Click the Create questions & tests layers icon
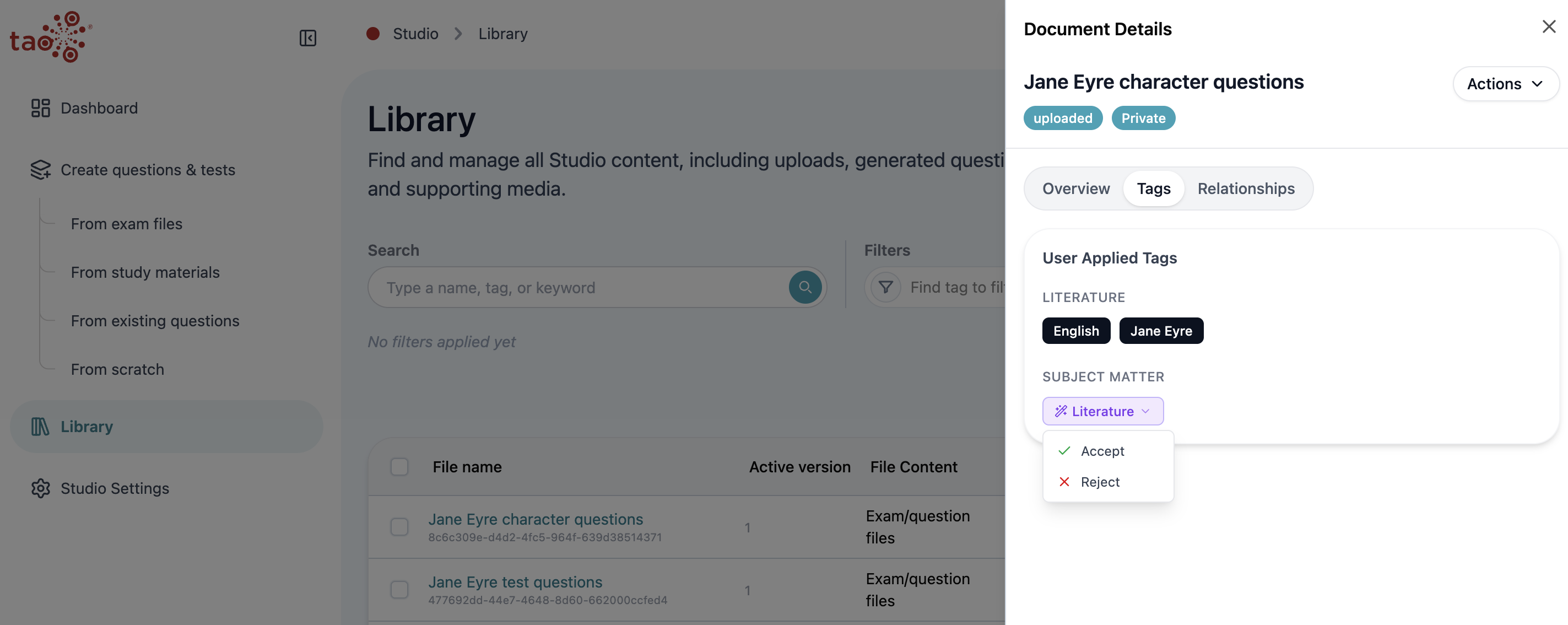The width and height of the screenshot is (1568, 625). [x=40, y=169]
